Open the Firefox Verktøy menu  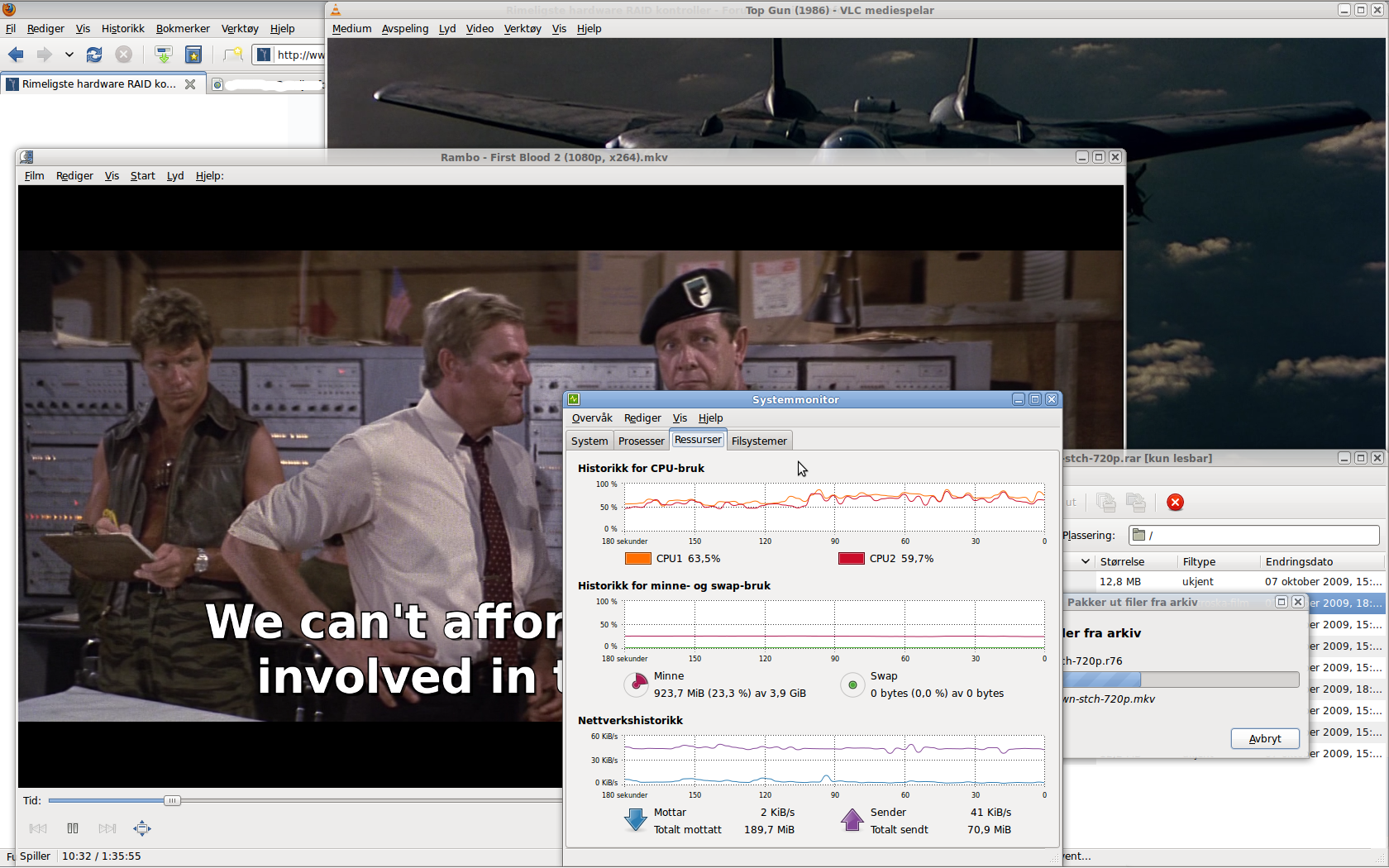(x=240, y=28)
